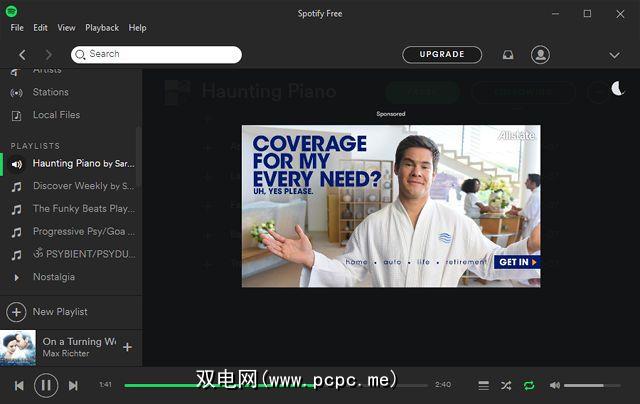Click the New Playlist label
The height and width of the screenshot is (404, 640).
[x=60, y=312]
